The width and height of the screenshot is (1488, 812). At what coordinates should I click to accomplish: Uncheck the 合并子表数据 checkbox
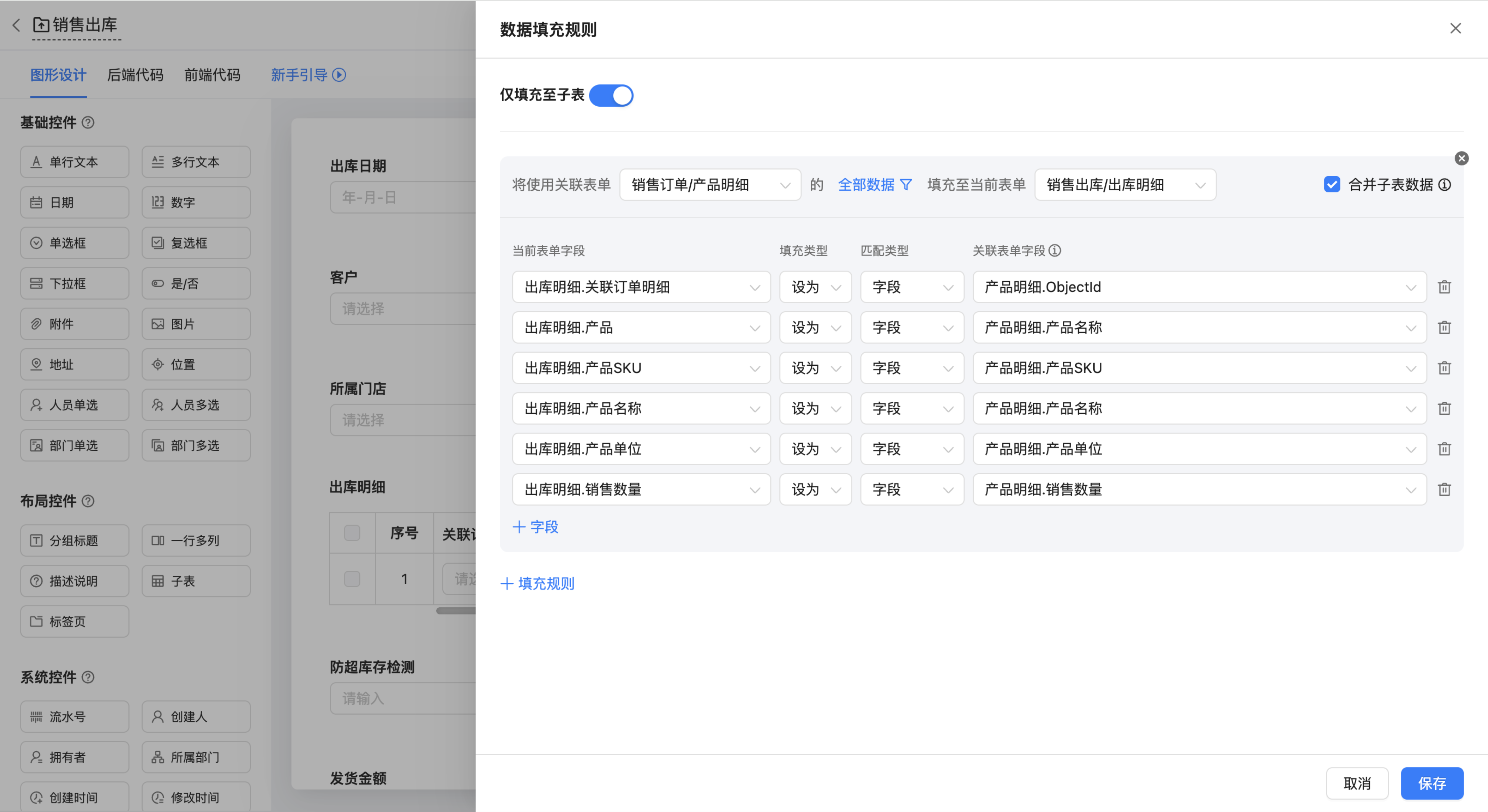[1332, 185]
